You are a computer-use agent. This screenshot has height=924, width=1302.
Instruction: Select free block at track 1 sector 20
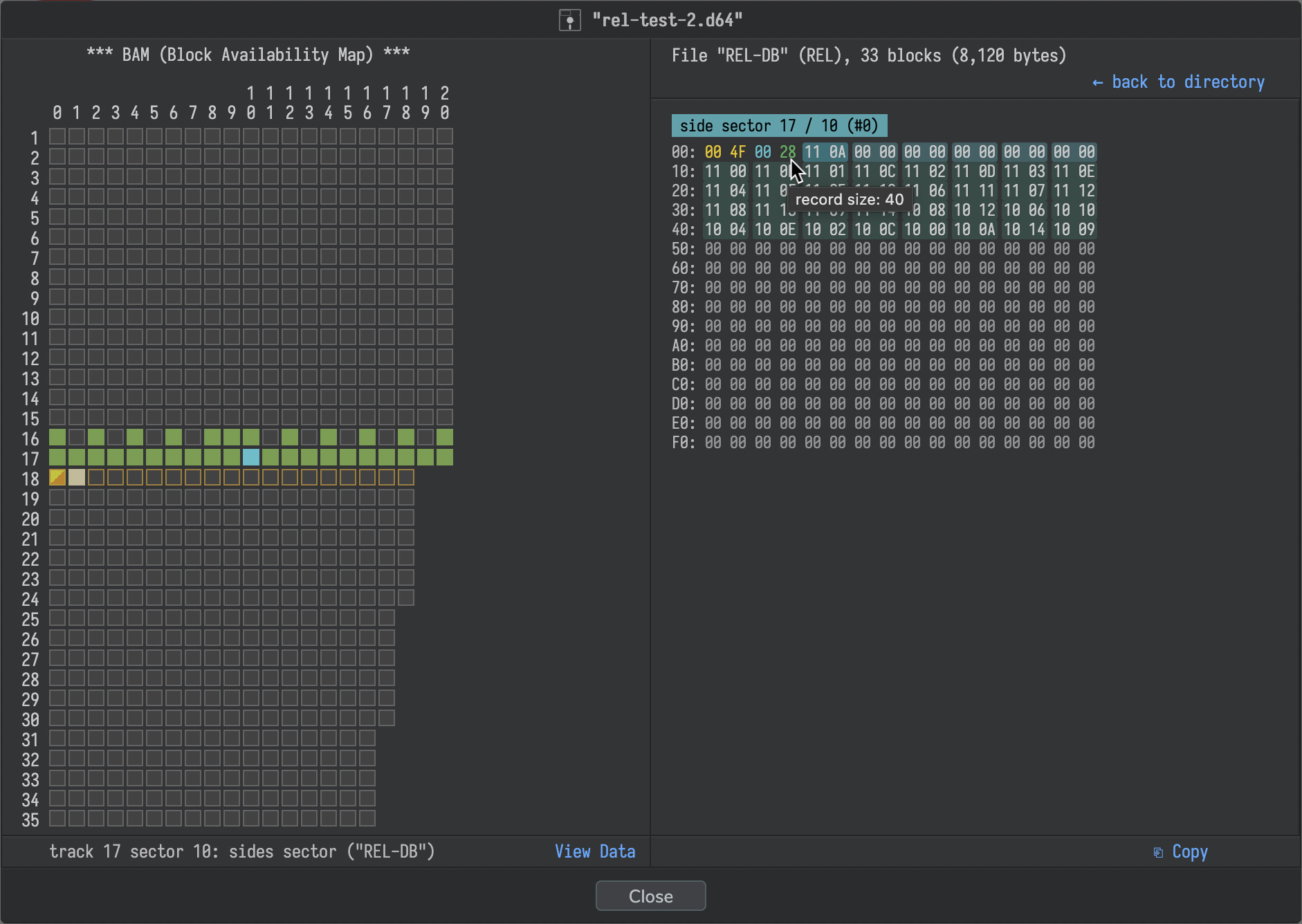click(445, 136)
